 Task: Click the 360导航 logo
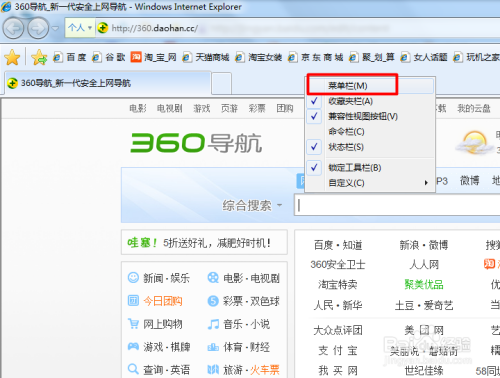click(196, 143)
